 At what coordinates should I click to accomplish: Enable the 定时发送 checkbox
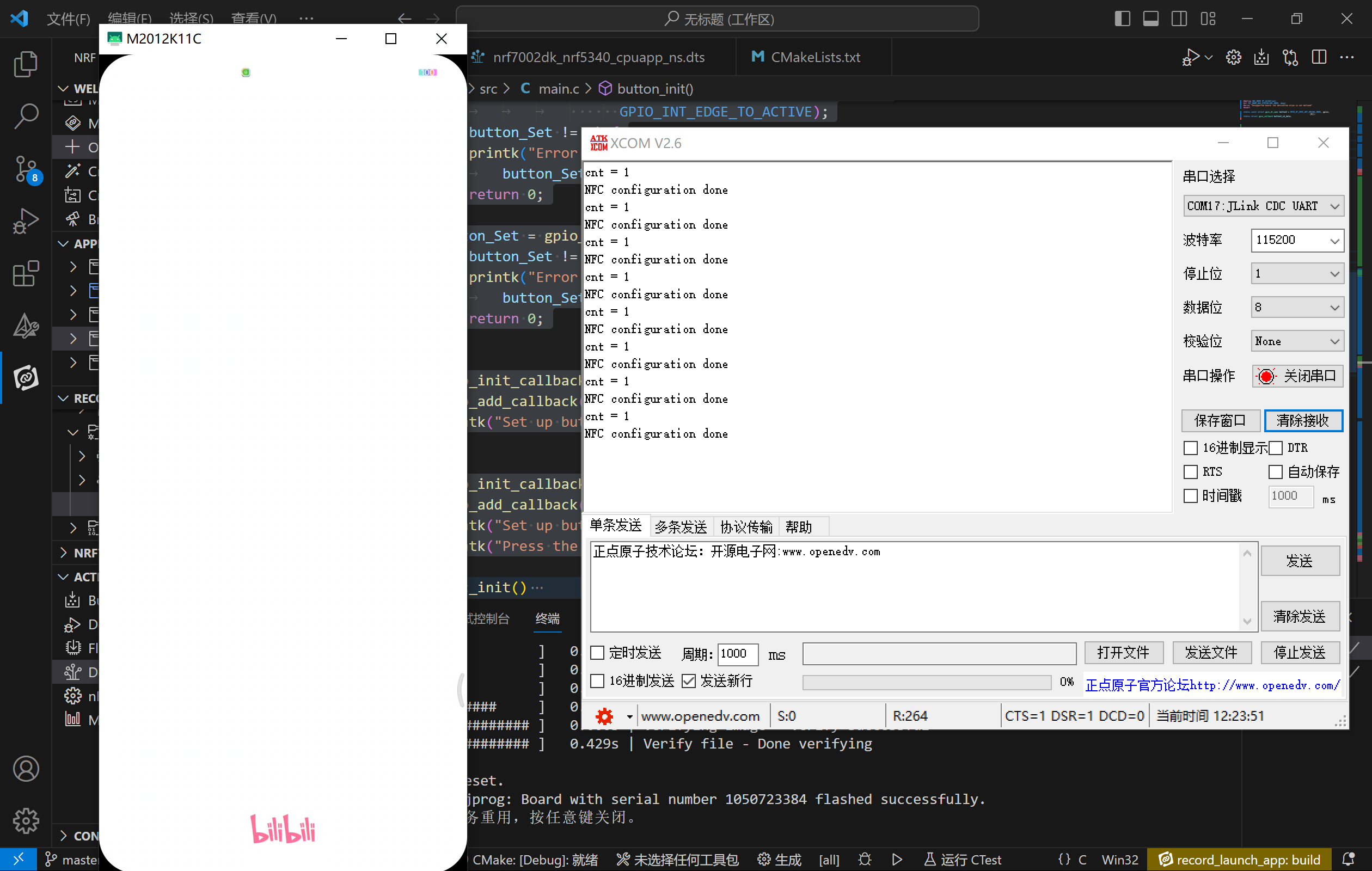(x=597, y=652)
